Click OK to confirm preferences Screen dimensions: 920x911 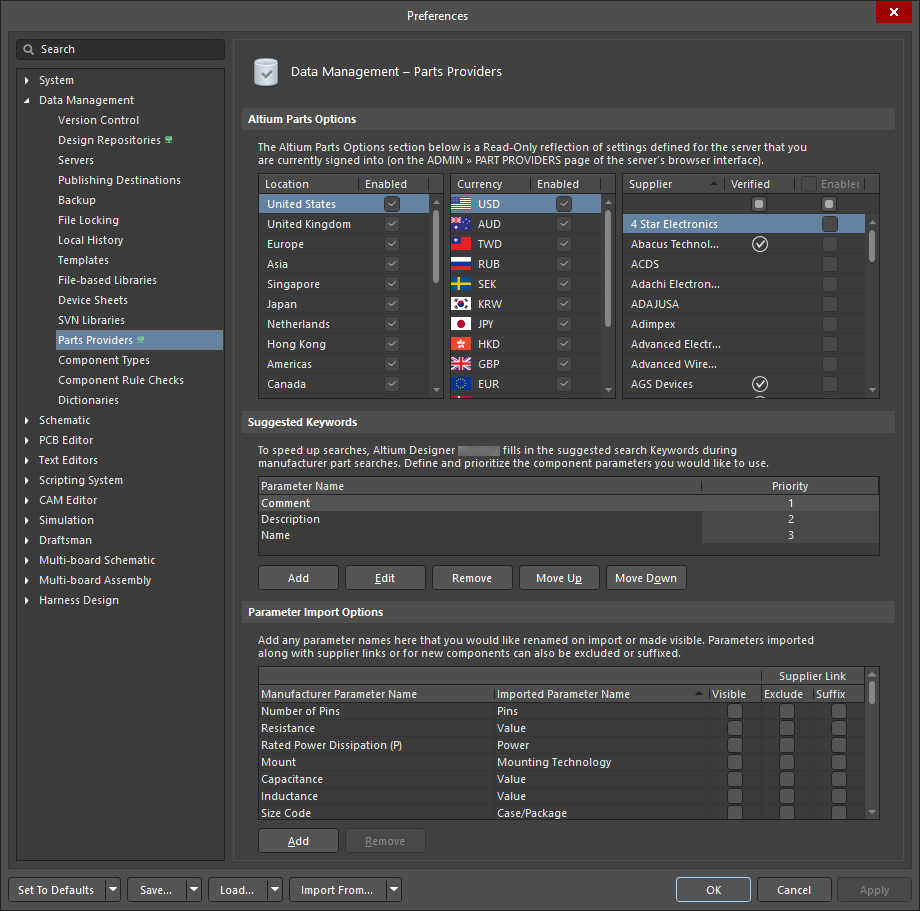point(713,889)
